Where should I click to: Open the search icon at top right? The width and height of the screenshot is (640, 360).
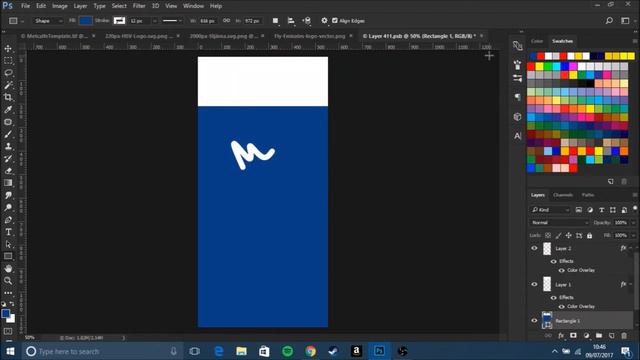coord(609,20)
